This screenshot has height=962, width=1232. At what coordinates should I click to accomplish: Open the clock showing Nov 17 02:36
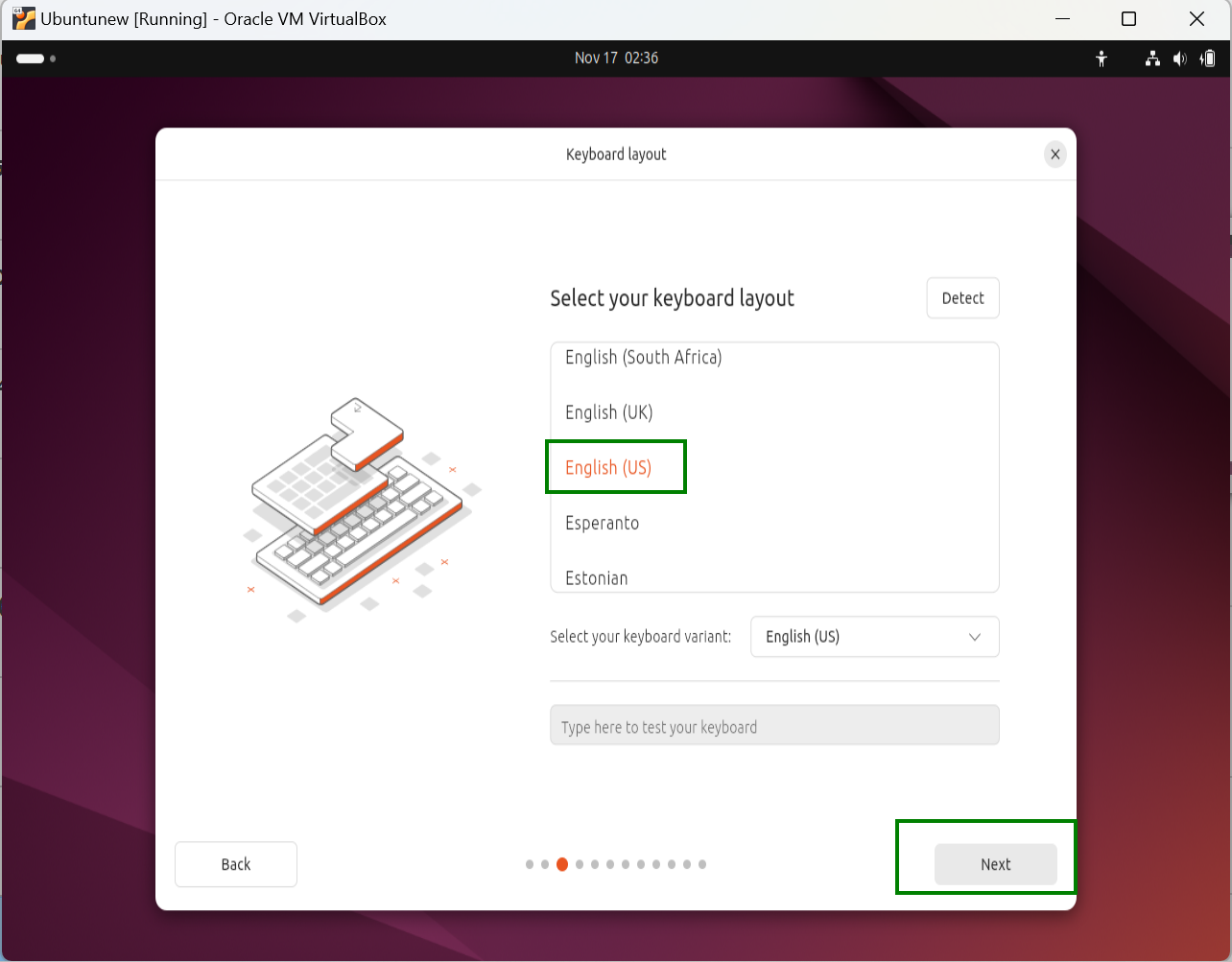[616, 58]
